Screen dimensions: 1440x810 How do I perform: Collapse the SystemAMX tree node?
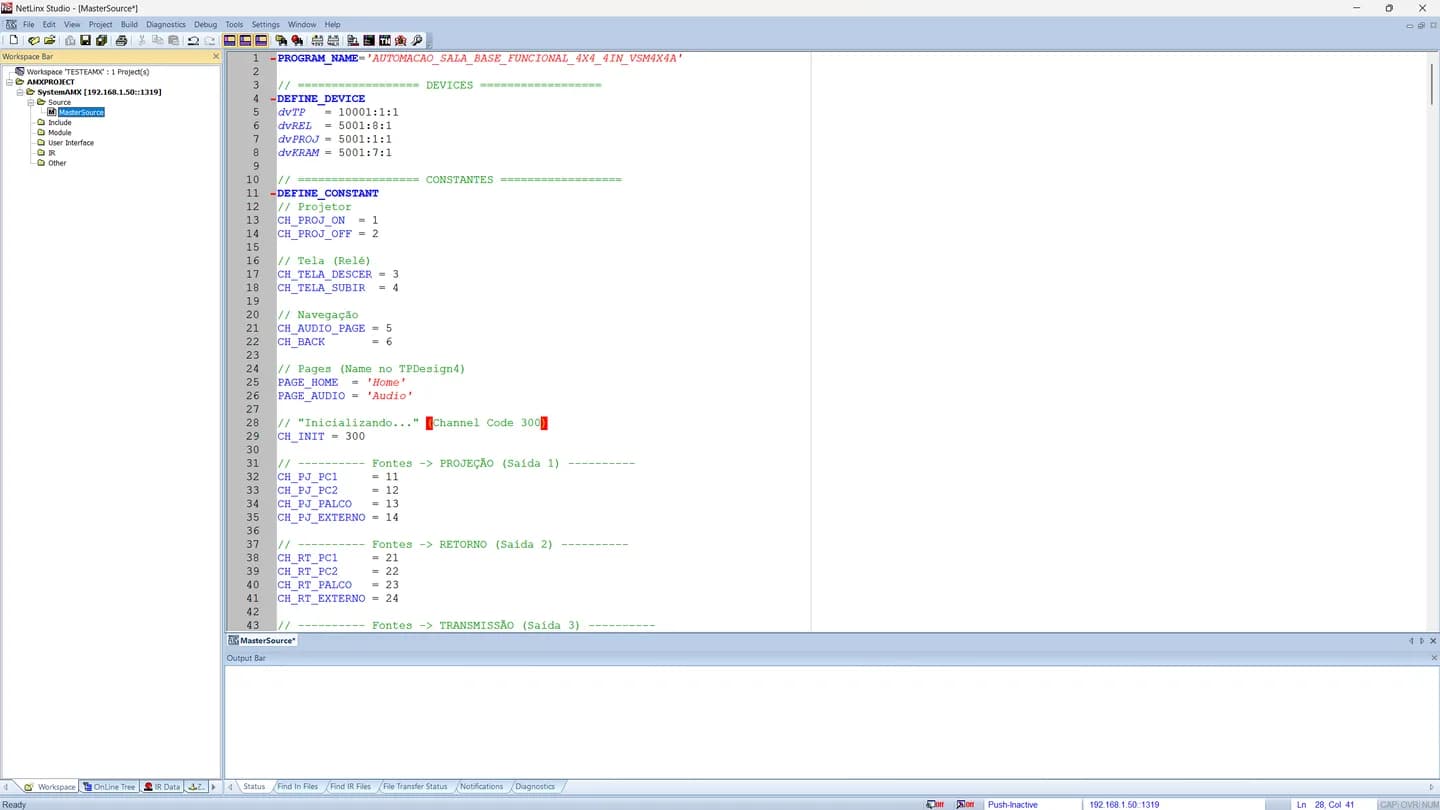[x=19, y=92]
